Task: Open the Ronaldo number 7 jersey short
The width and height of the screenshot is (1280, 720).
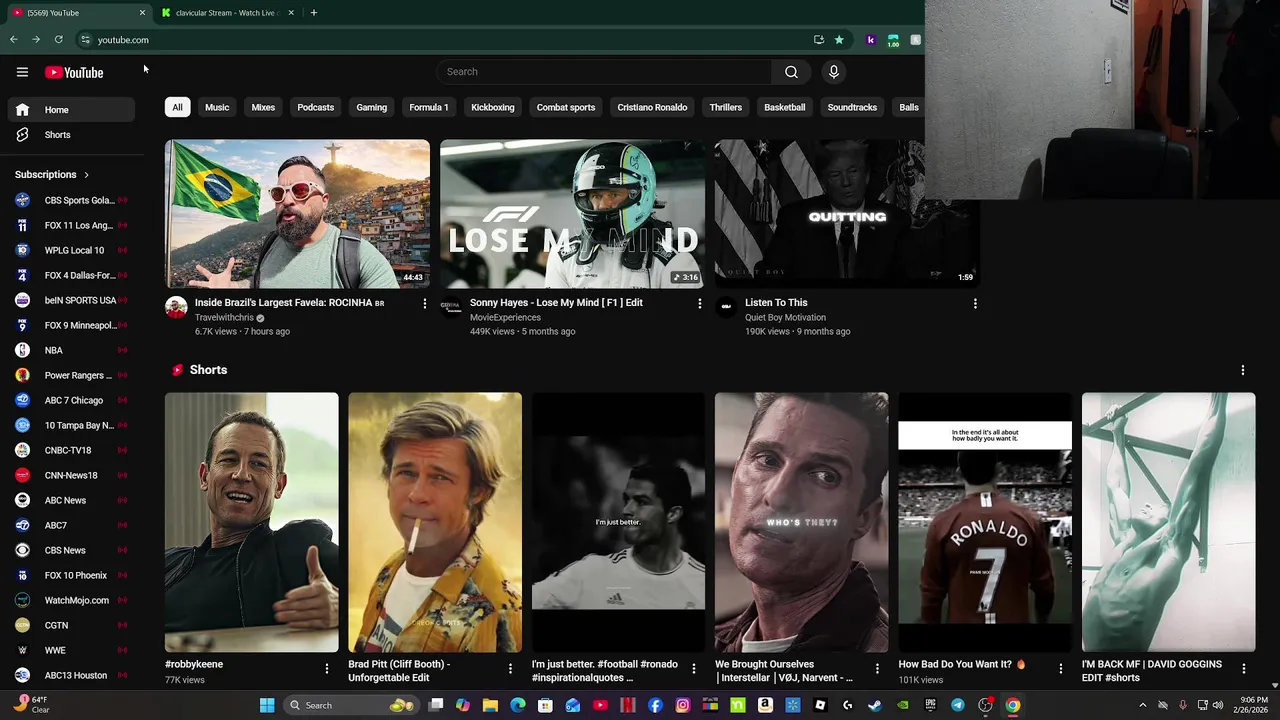Action: click(984, 522)
